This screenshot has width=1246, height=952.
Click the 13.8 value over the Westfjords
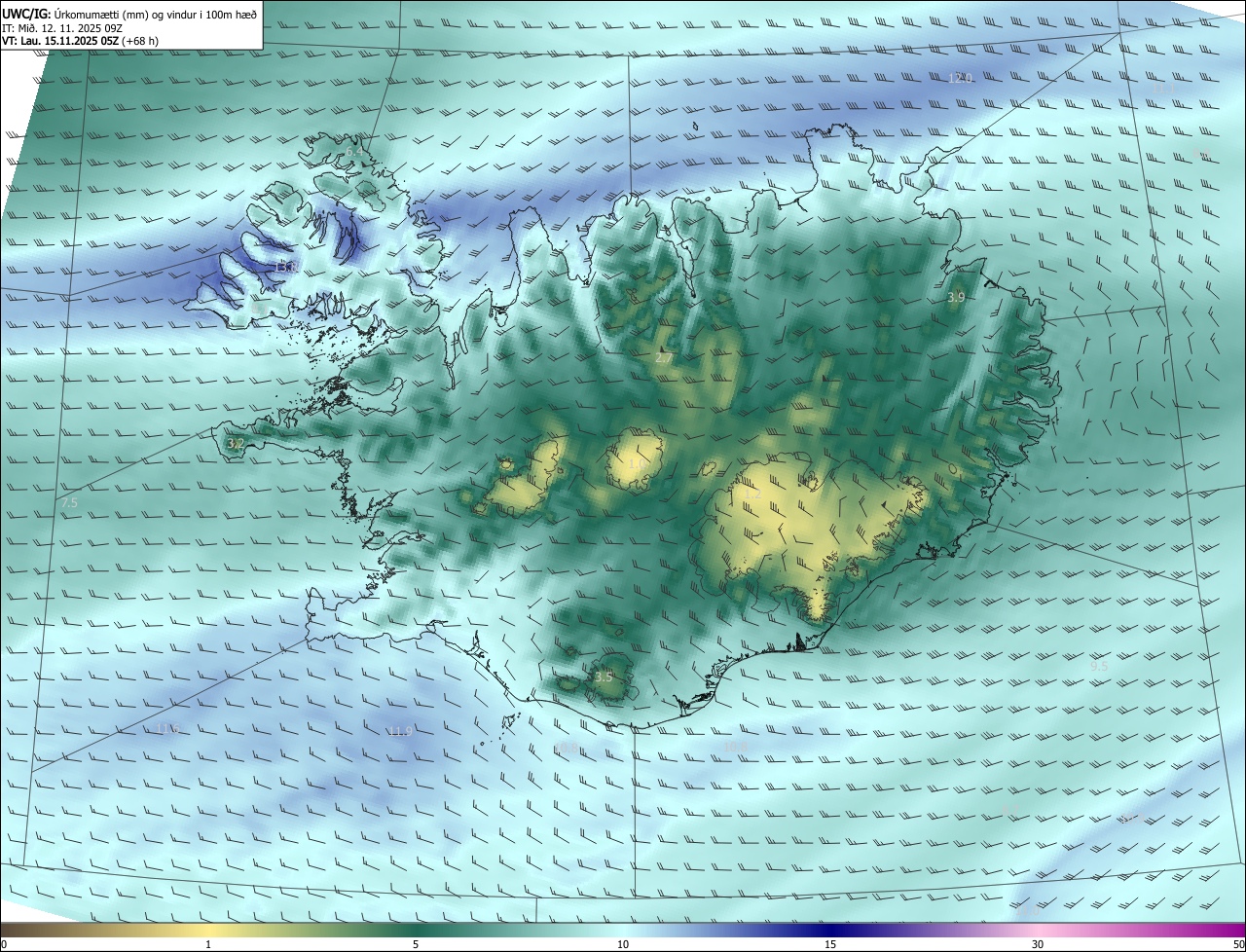(x=285, y=267)
